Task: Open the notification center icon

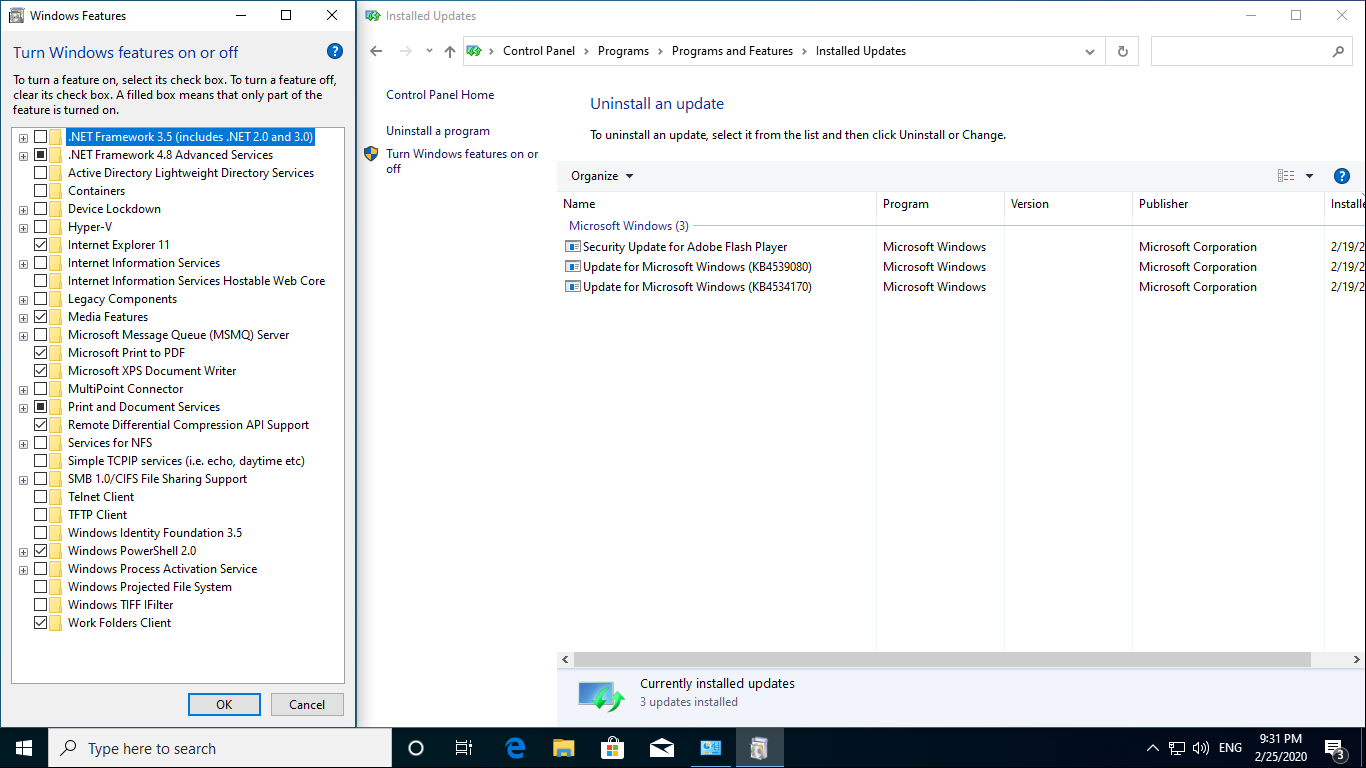Action: pyautogui.click(x=1334, y=748)
